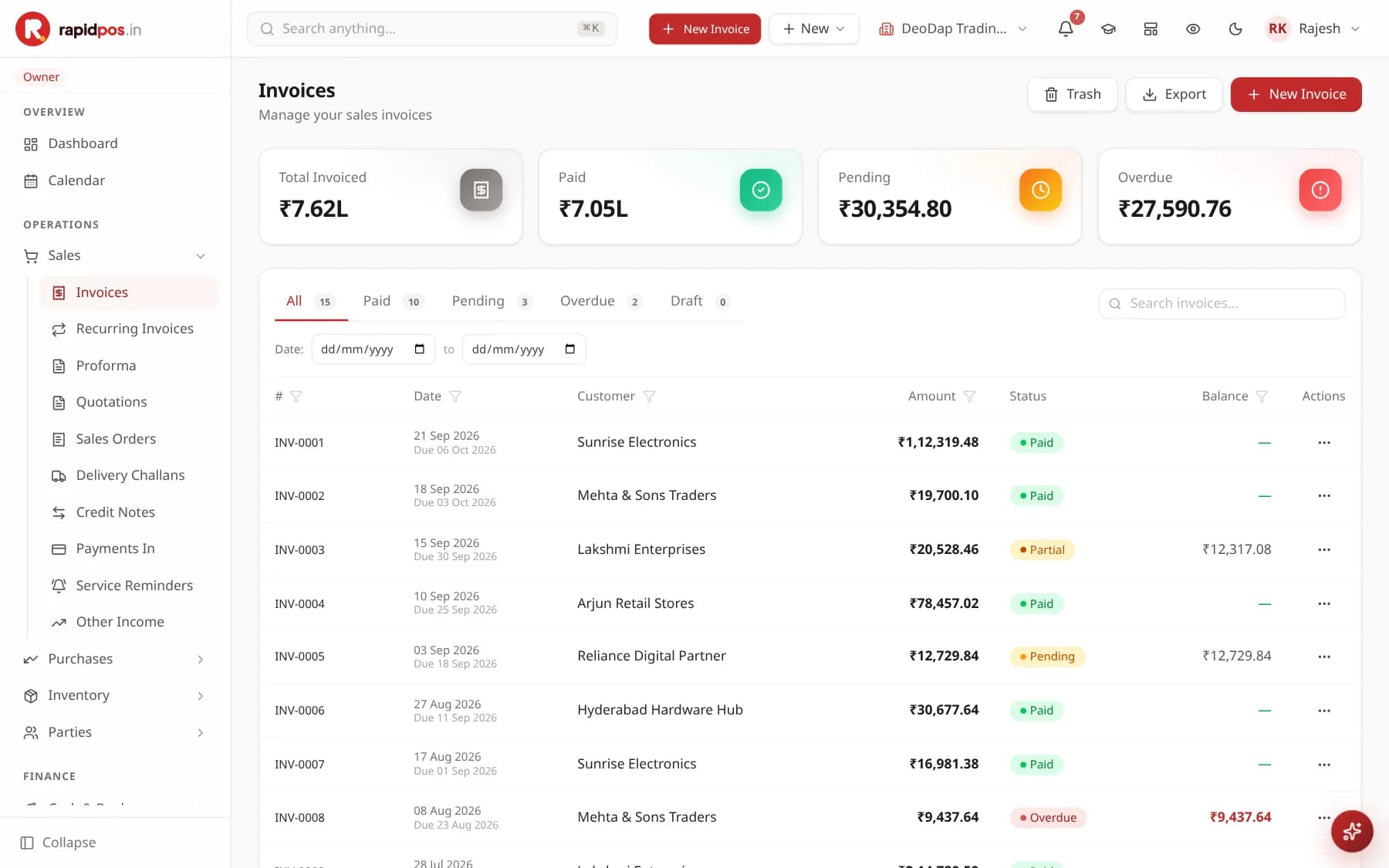Click the Export button

tap(1174, 94)
